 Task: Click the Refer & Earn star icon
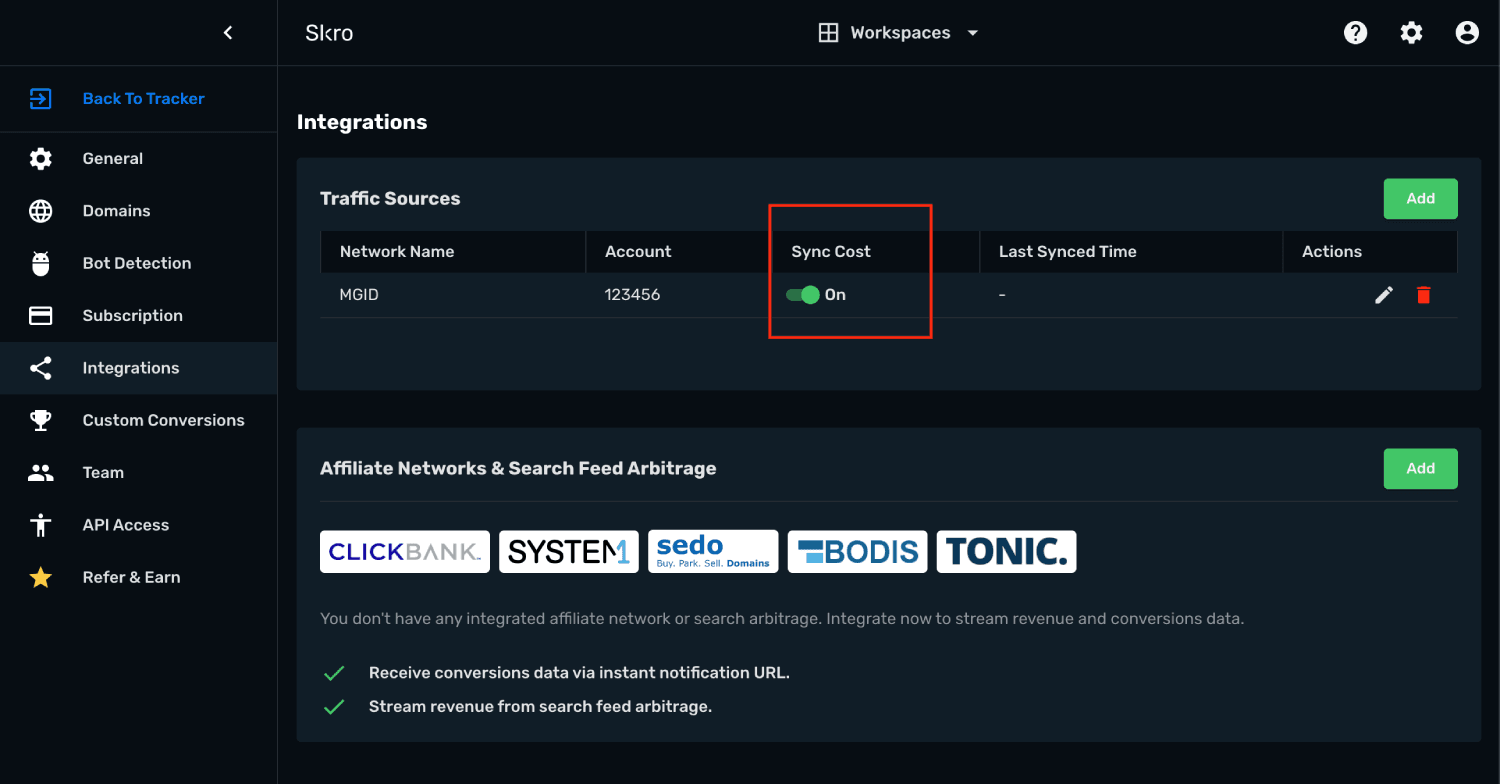[x=40, y=577]
